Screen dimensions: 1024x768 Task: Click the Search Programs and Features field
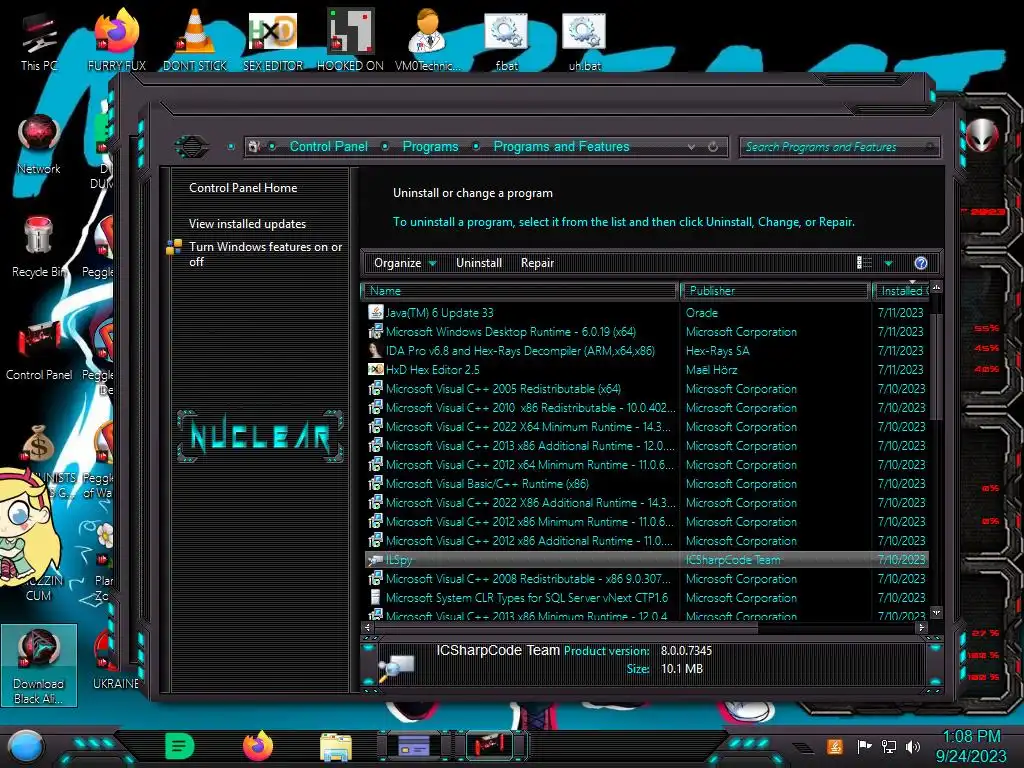click(839, 147)
